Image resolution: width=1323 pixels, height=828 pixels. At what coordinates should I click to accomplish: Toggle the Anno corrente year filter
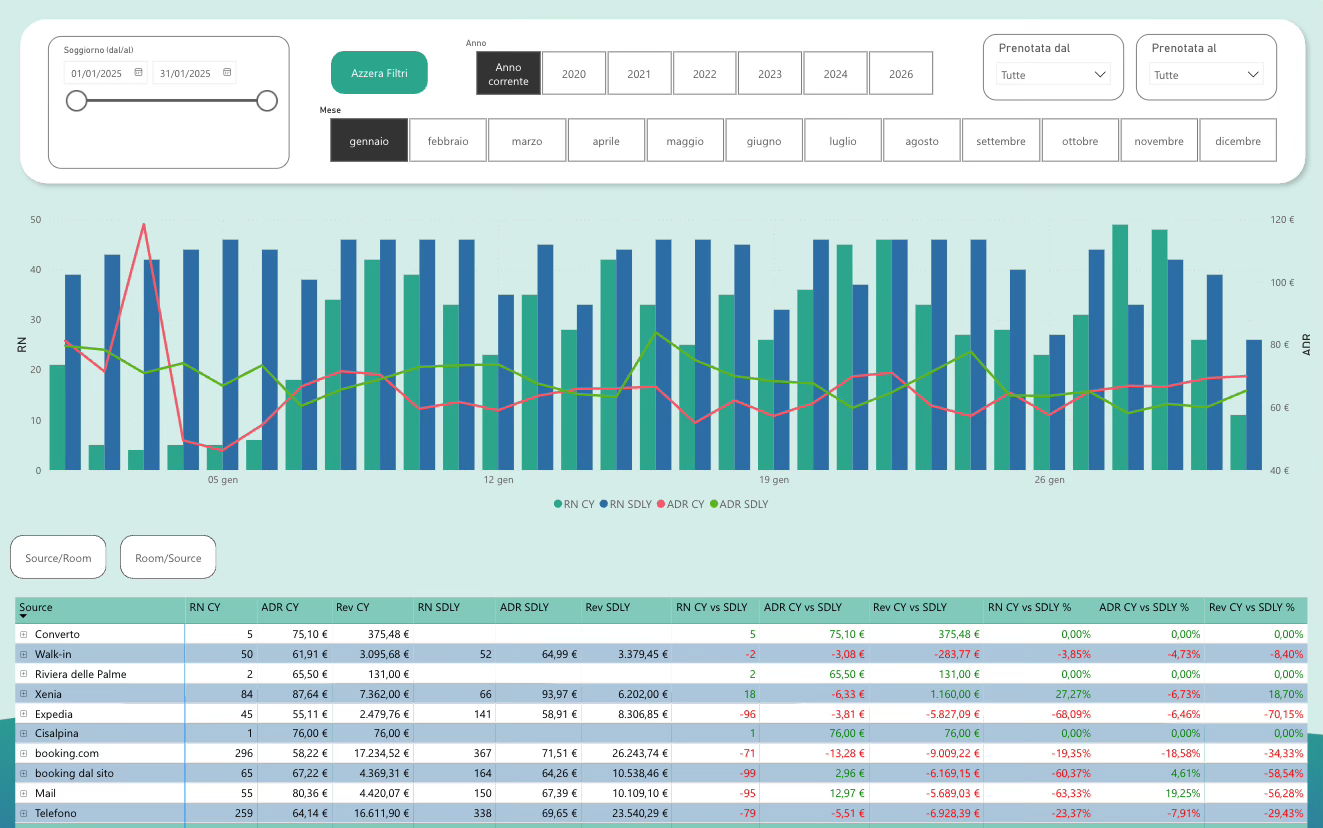(508, 74)
